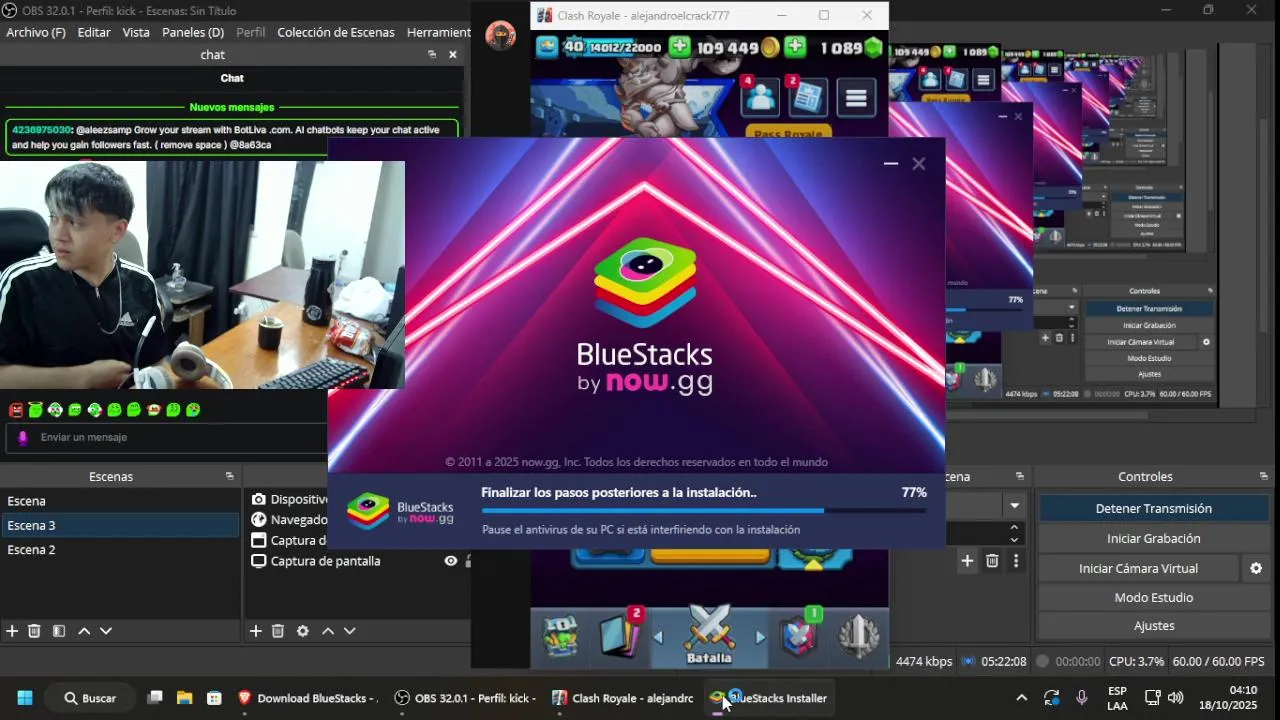Open transition type dropdown arrow
This screenshot has width=1280, height=720.
pyautogui.click(x=1015, y=506)
